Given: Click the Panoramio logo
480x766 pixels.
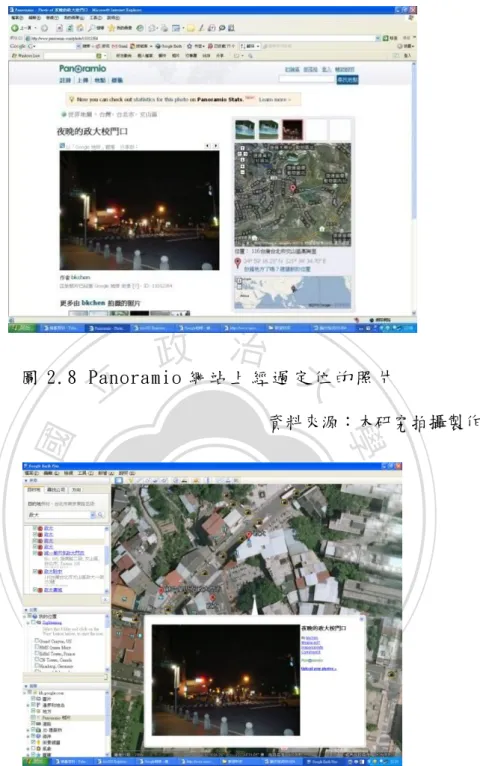Looking at the screenshot, I should [83, 68].
